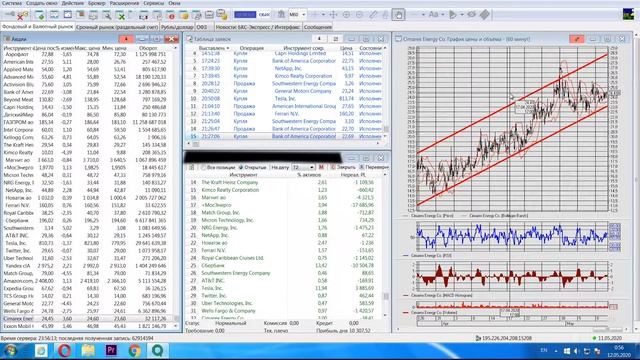
Task: Click Windows Start button
Action: [x=10, y=351]
